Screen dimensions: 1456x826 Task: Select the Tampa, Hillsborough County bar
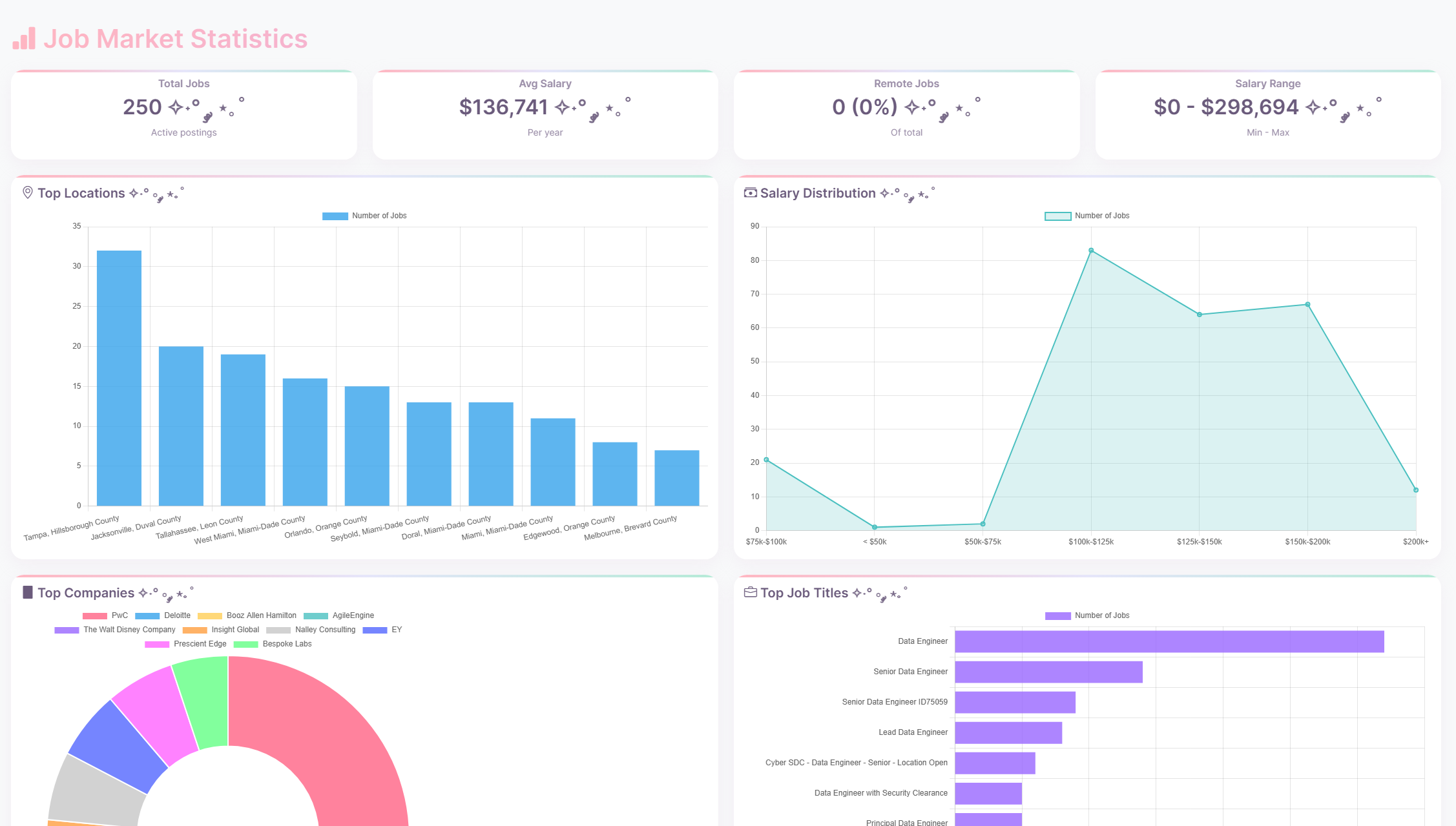[119, 378]
